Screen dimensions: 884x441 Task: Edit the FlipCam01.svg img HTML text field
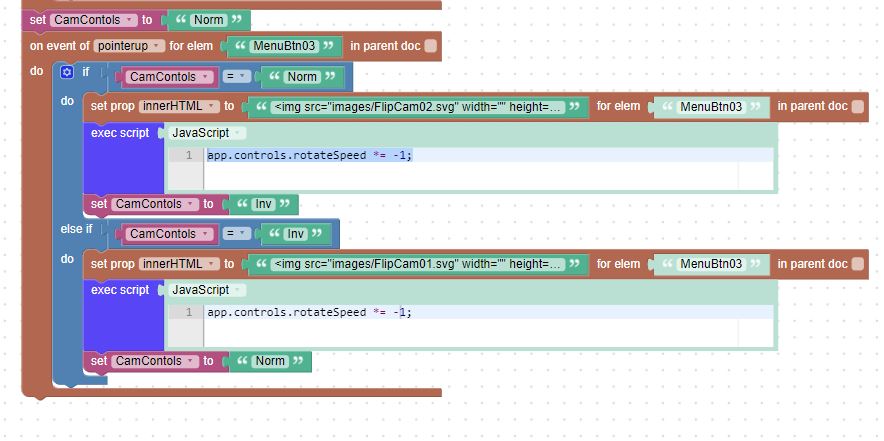(x=418, y=264)
